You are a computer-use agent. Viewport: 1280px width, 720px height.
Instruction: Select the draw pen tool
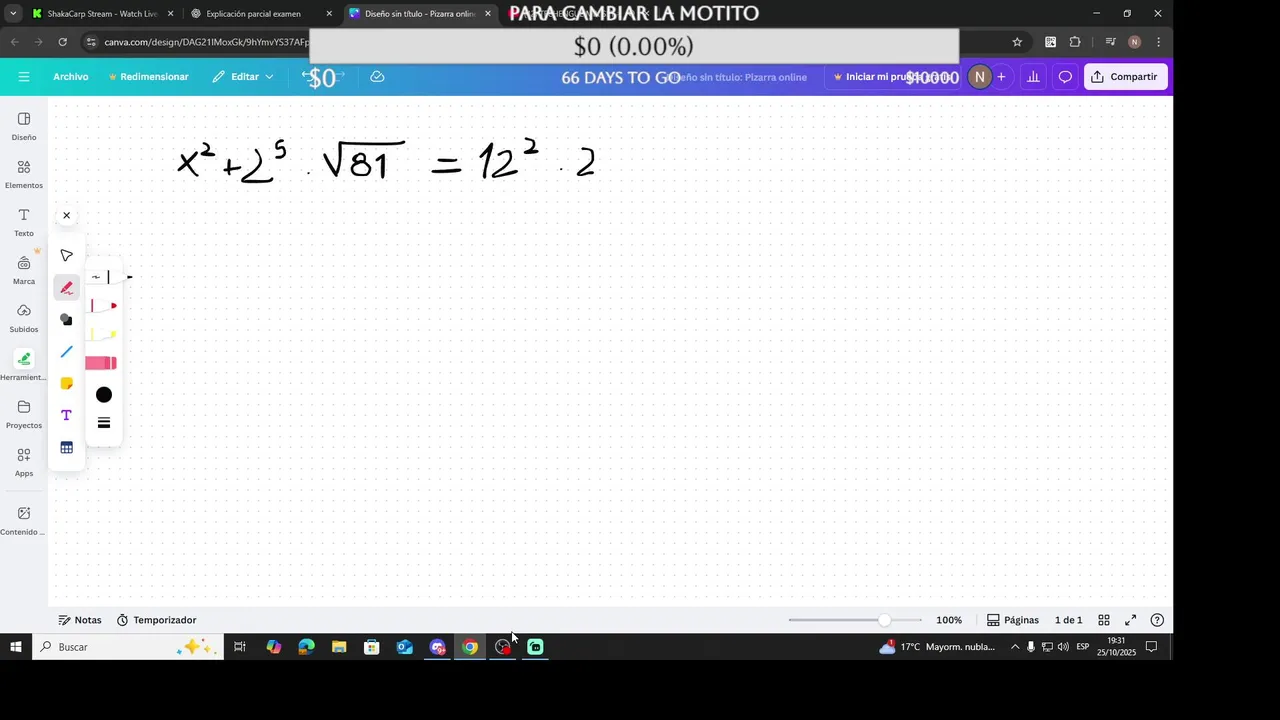[67, 288]
